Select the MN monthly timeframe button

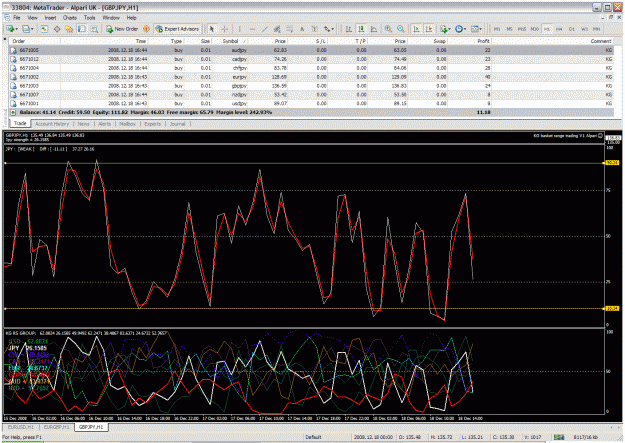(597, 29)
